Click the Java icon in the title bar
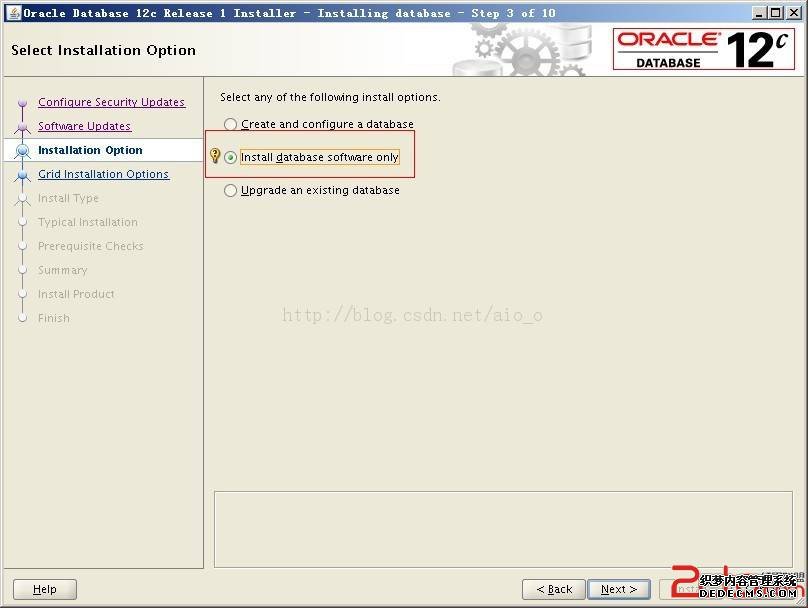Screen dimensions: 808x608 coord(13,13)
